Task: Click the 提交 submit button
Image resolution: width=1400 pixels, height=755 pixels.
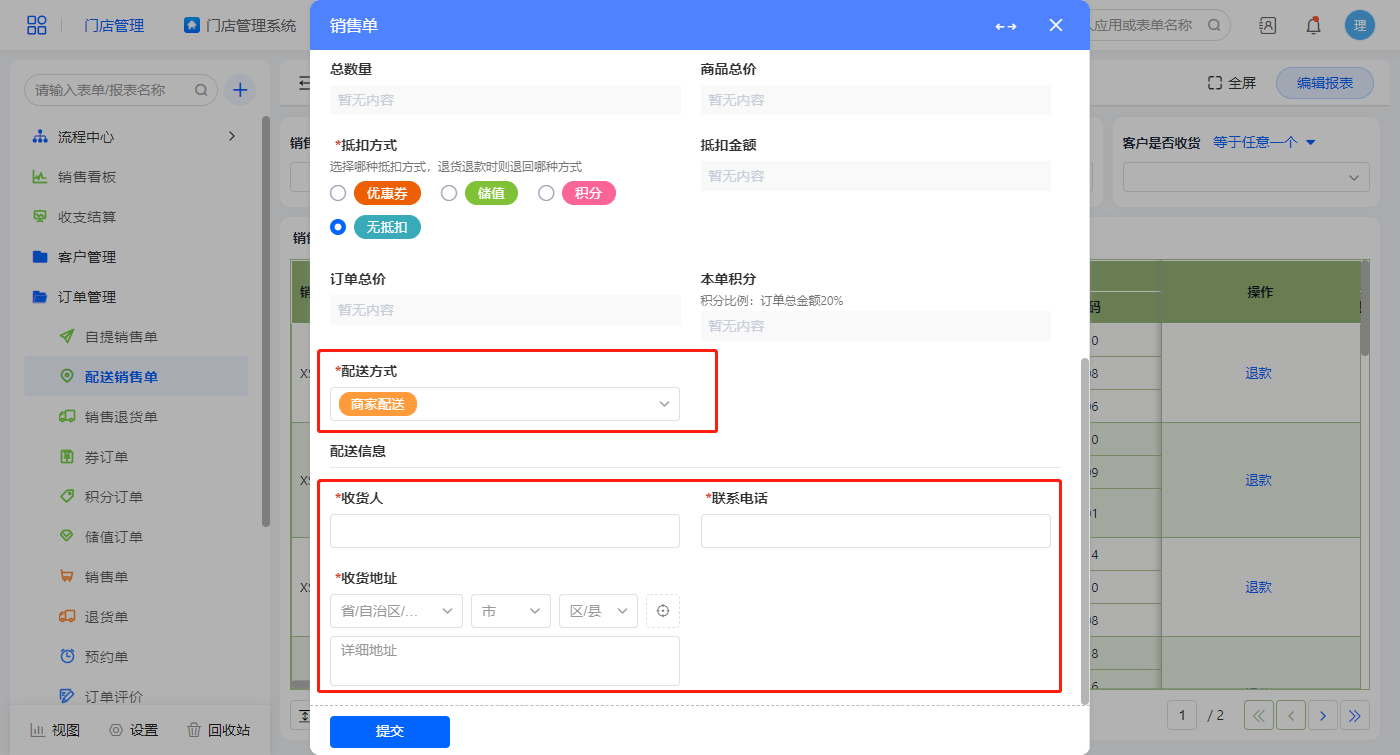Action: tap(390, 731)
